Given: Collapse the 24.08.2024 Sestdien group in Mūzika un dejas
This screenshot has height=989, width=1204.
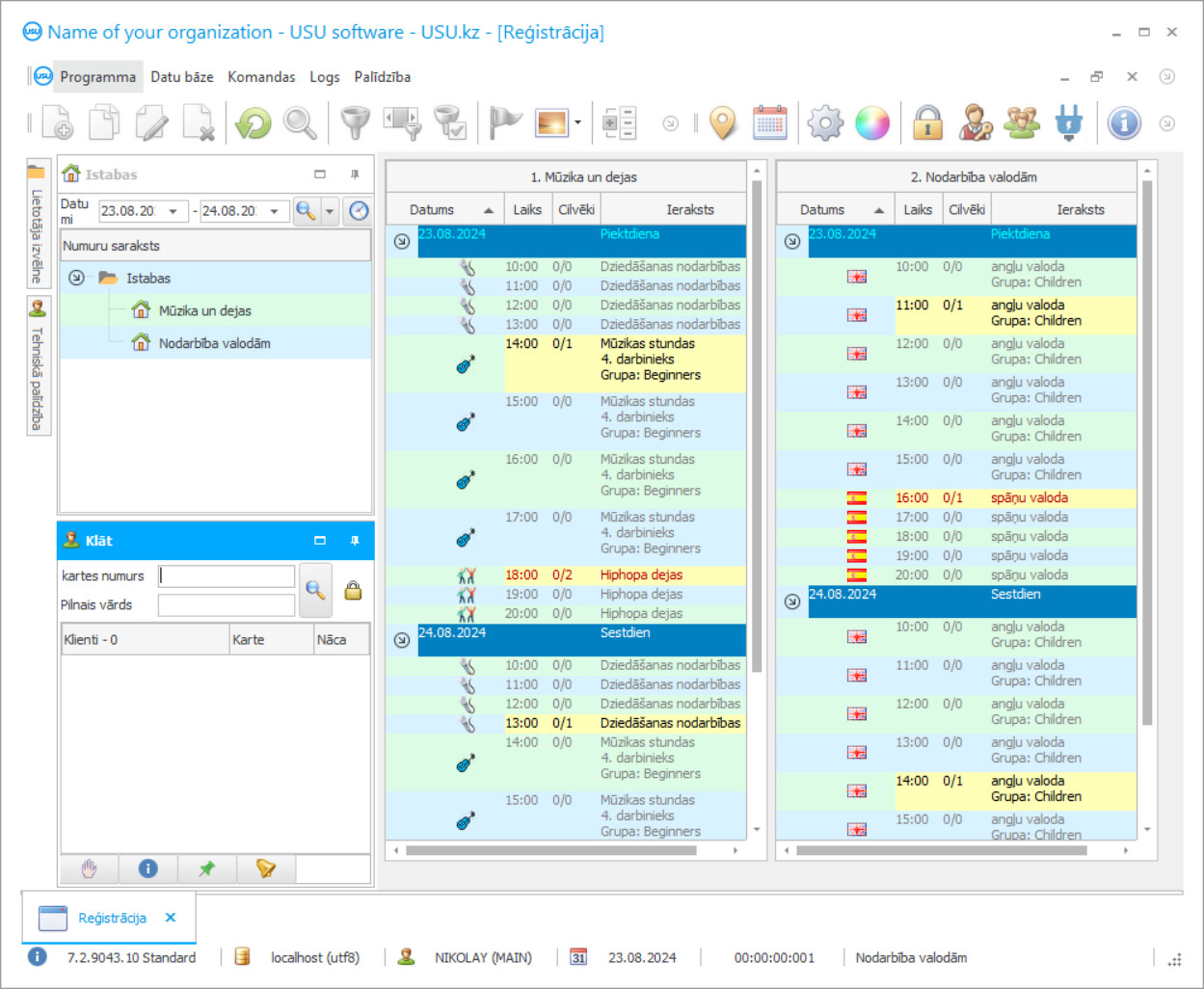Looking at the screenshot, I should (x=402, y=640).
